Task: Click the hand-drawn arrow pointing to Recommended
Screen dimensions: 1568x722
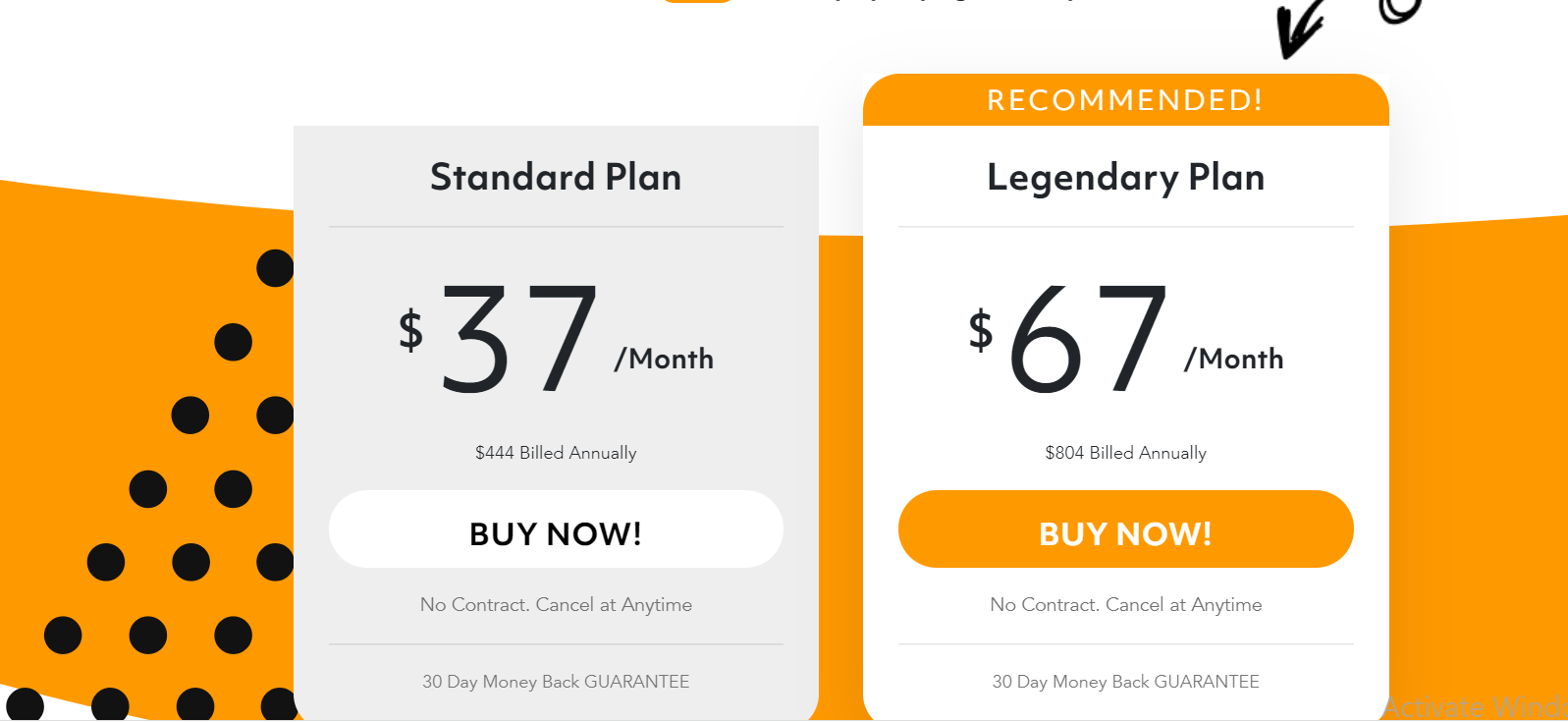Action: coord(1300,28)
